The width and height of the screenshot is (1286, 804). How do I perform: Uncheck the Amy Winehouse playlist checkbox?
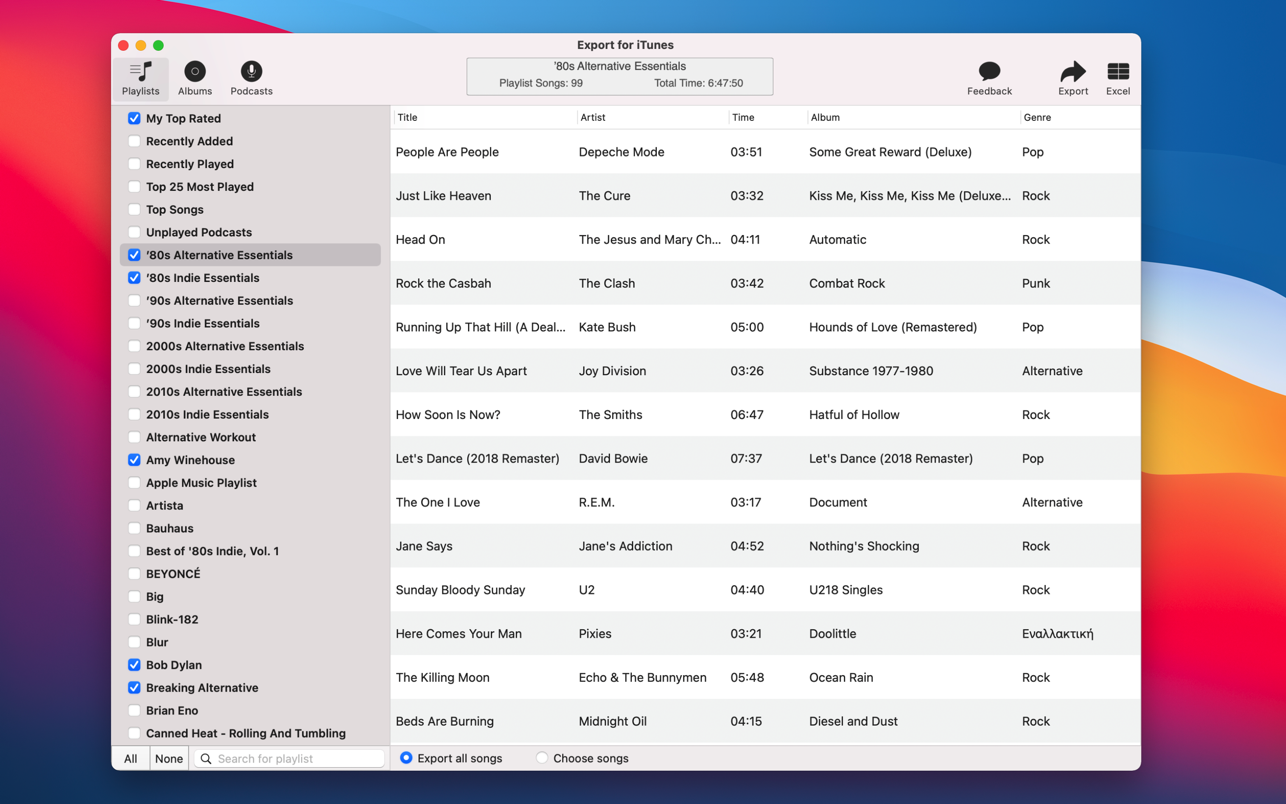134,460
